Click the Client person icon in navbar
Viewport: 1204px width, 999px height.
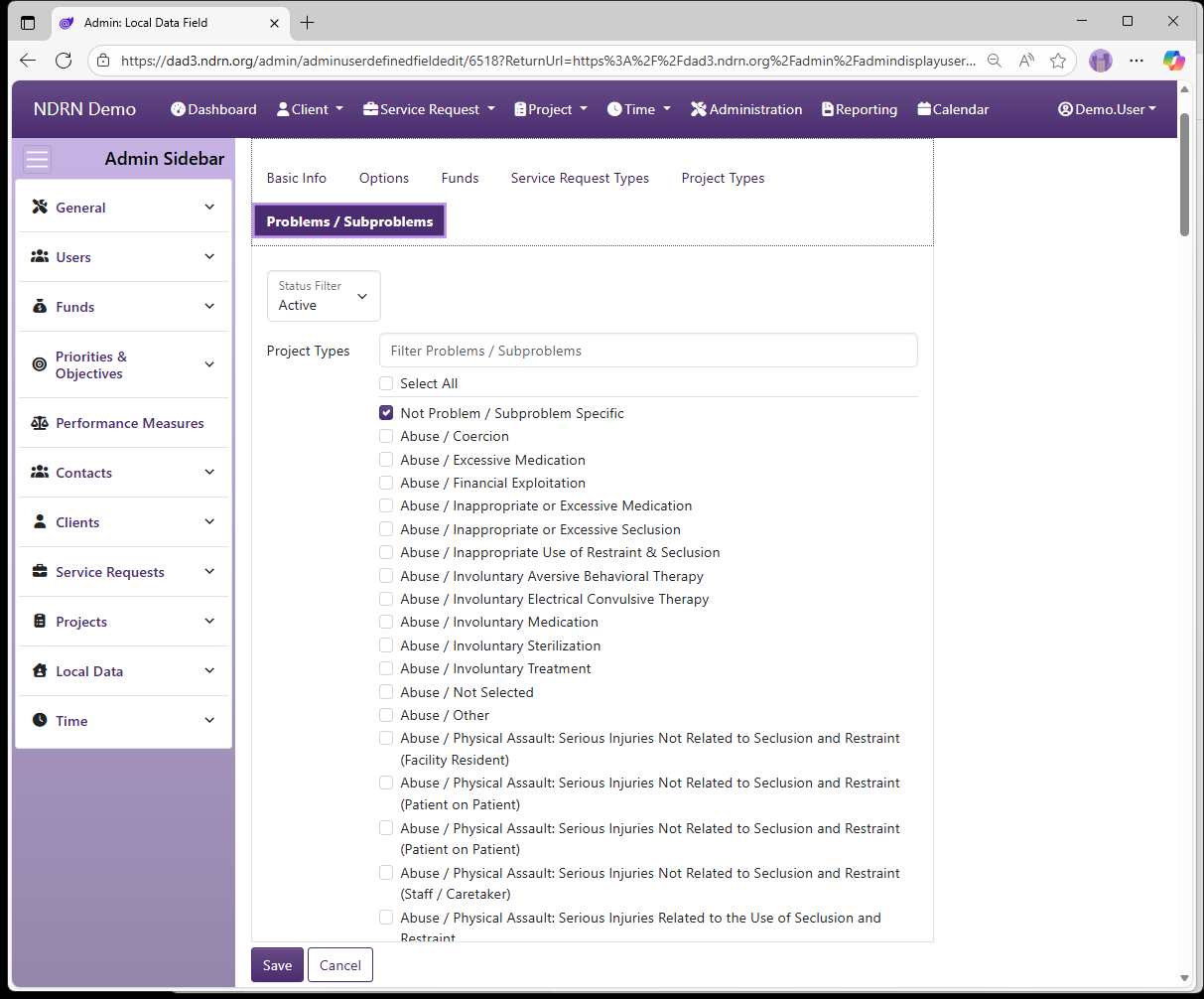coord(283,109)
